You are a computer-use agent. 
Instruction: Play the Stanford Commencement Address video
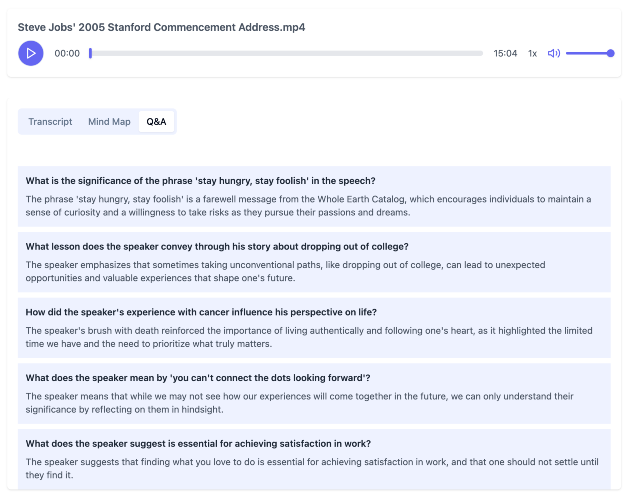click(31, 53)
